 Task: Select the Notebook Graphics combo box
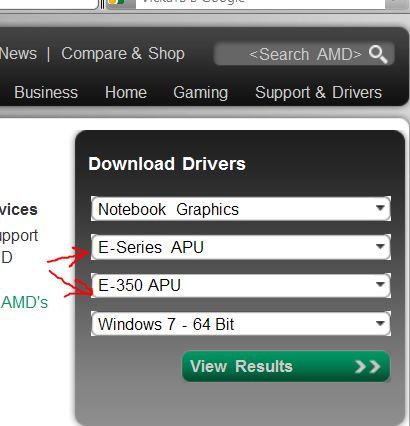[241, 209]
